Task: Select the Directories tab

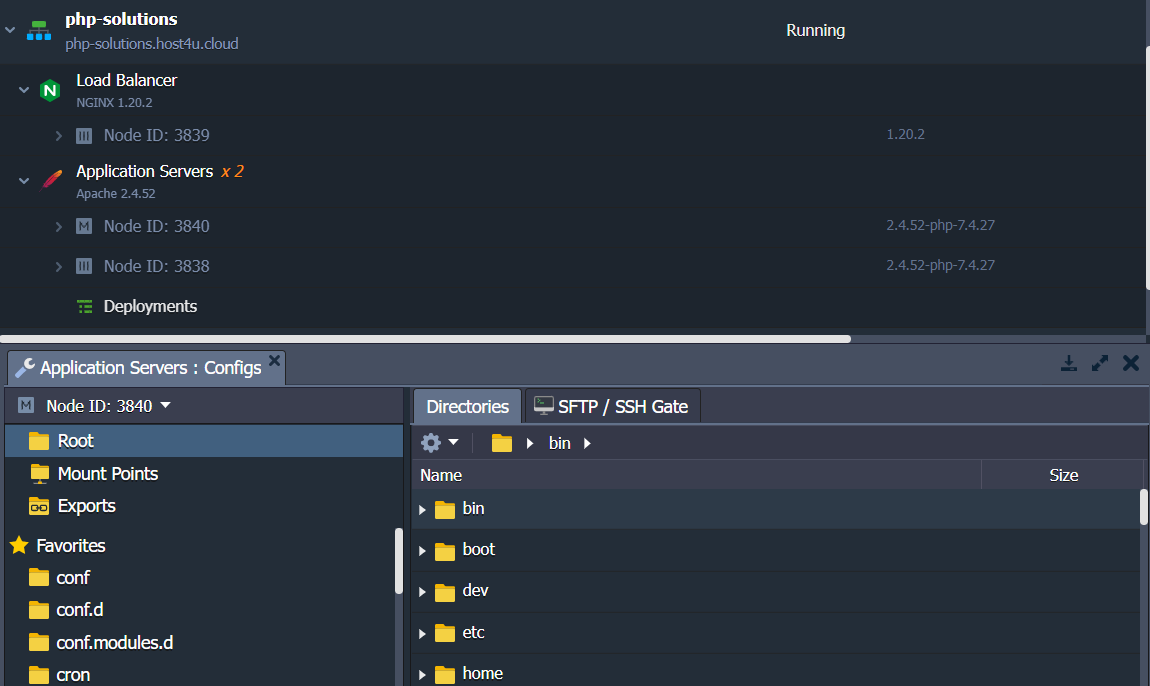Action: coord(467,406)
